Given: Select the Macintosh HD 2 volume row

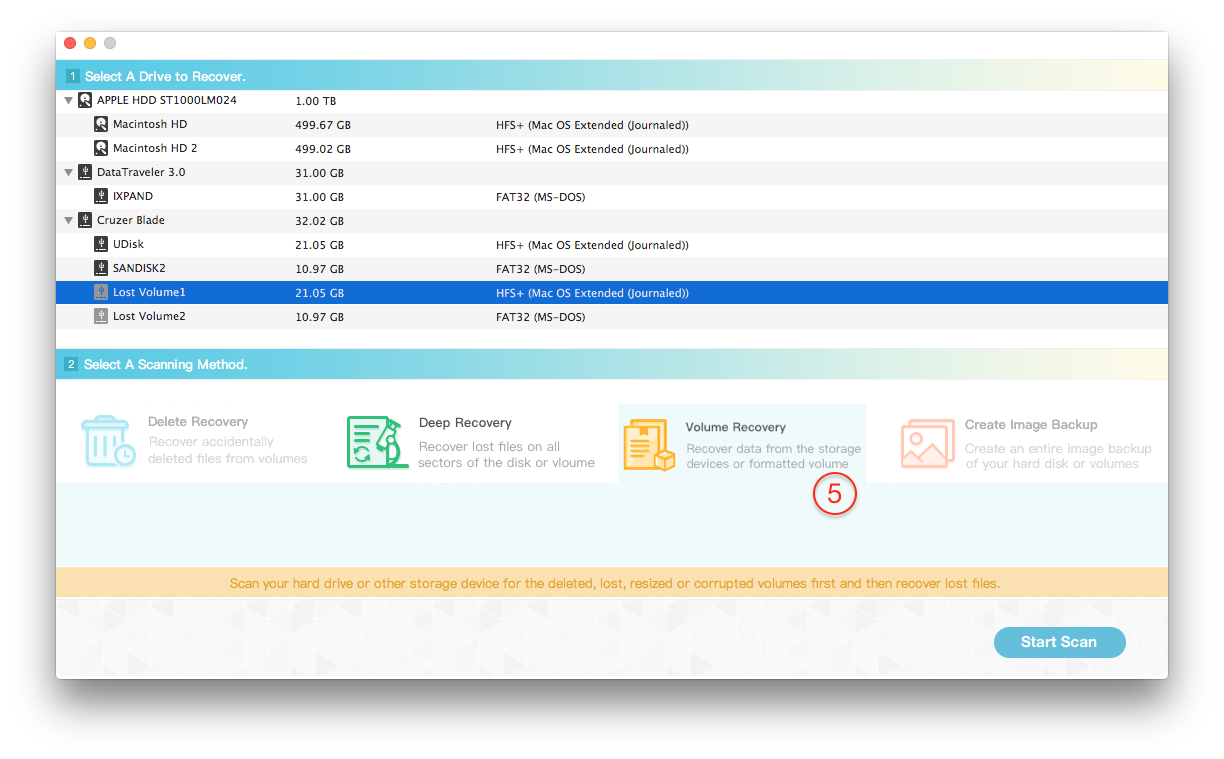Looking at the screenshot, I should [612, 148].
